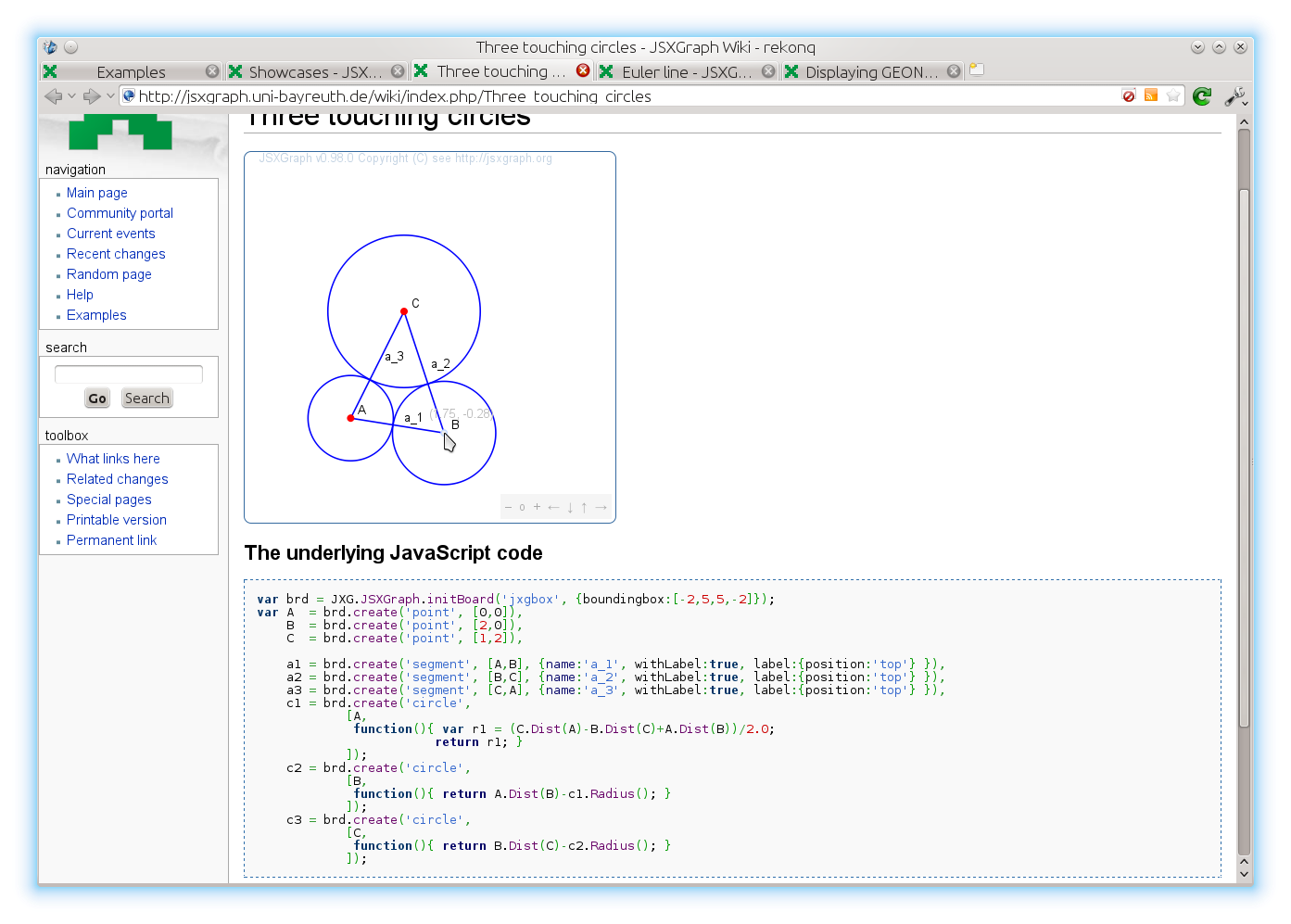Close the Displaying GEON tab

pos(954,71)
